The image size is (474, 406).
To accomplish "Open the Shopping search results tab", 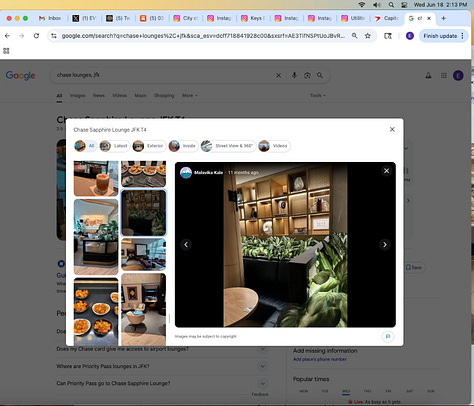I will click(164, 95).
